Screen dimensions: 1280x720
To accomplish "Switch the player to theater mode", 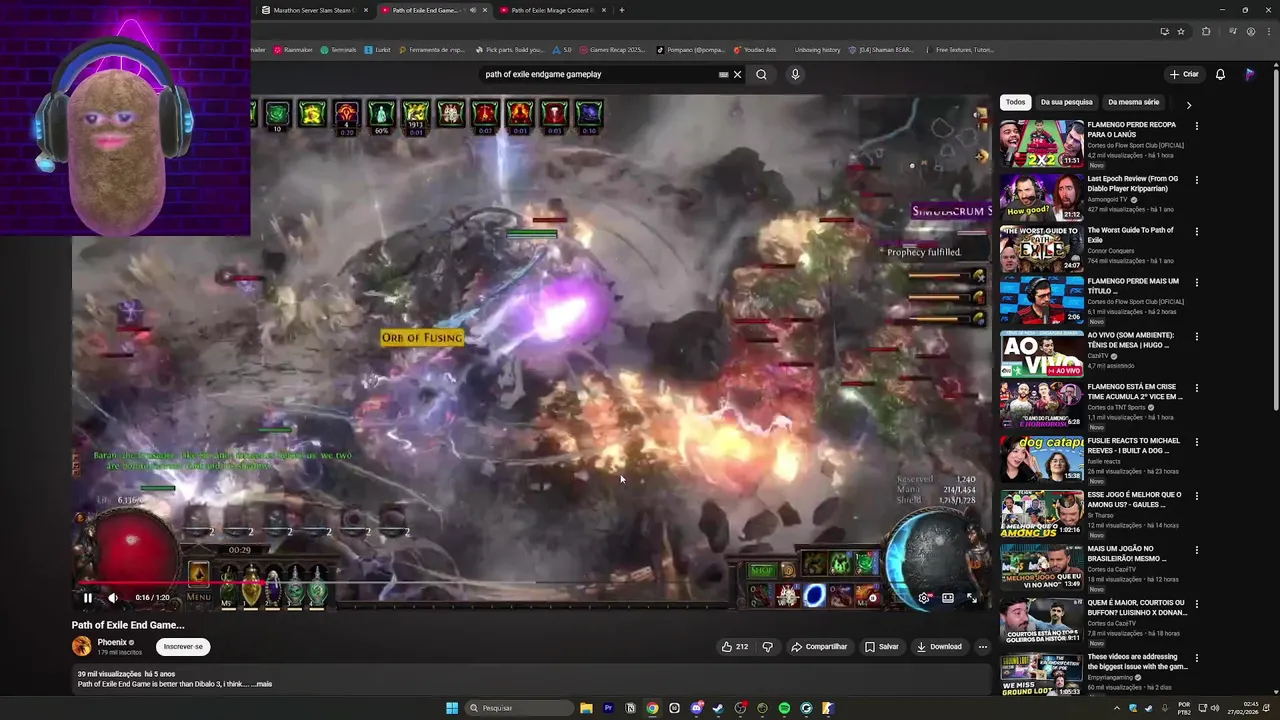I will click(x=948, y=598).
